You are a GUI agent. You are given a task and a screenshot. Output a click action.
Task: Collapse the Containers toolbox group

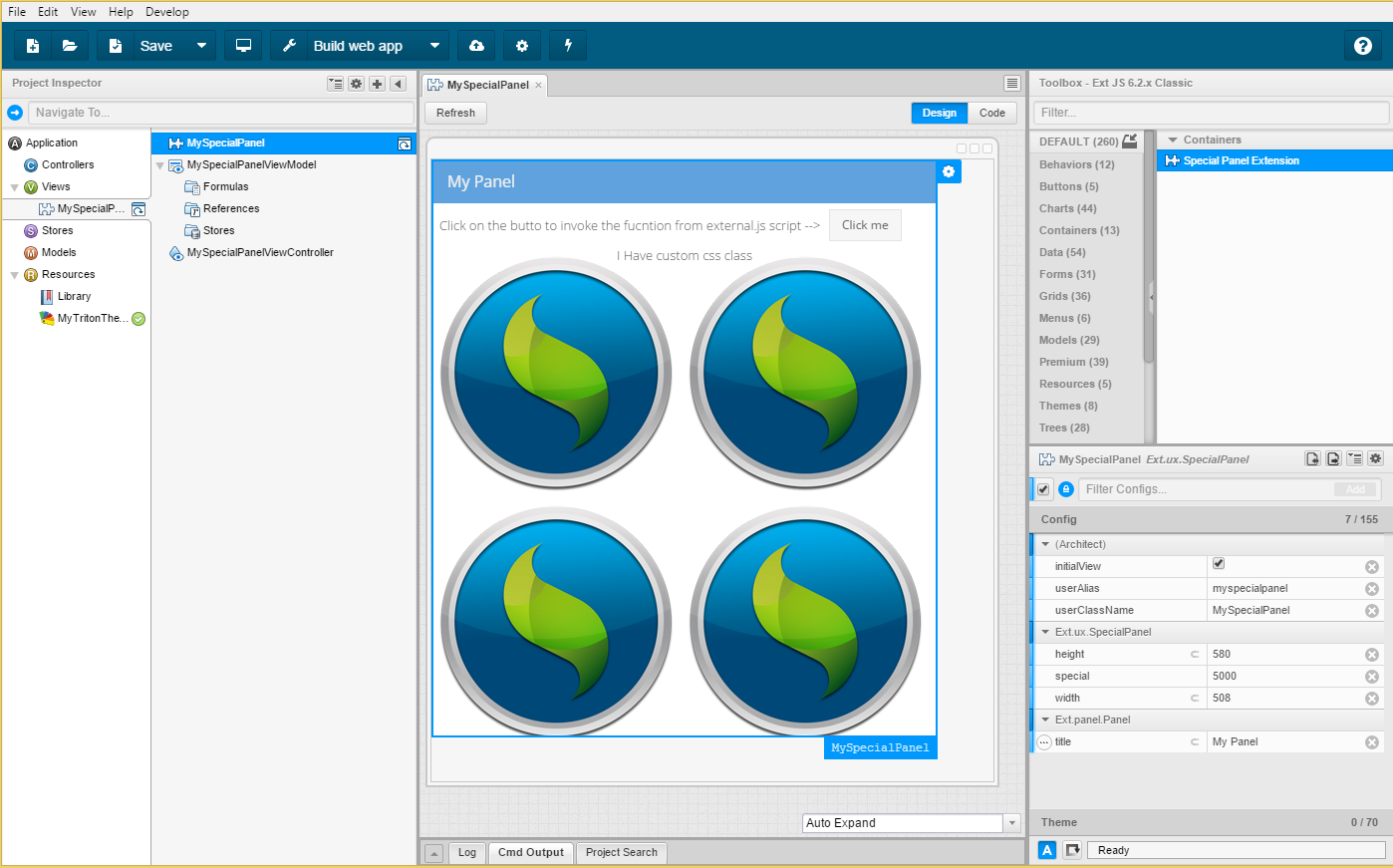click(1173, 140)
